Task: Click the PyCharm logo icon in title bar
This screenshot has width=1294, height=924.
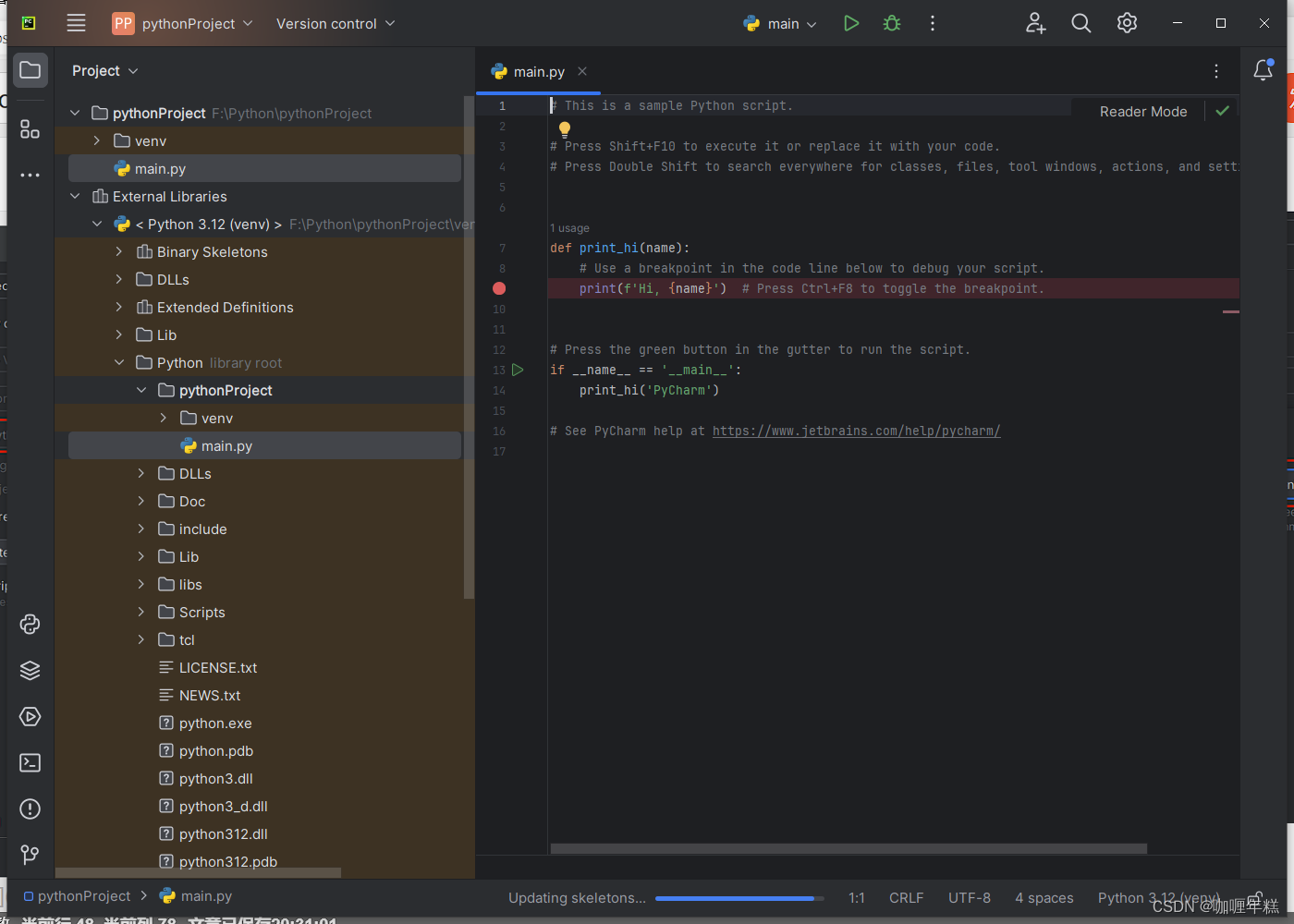Action: pyautogui.click(x=29, y=23)
